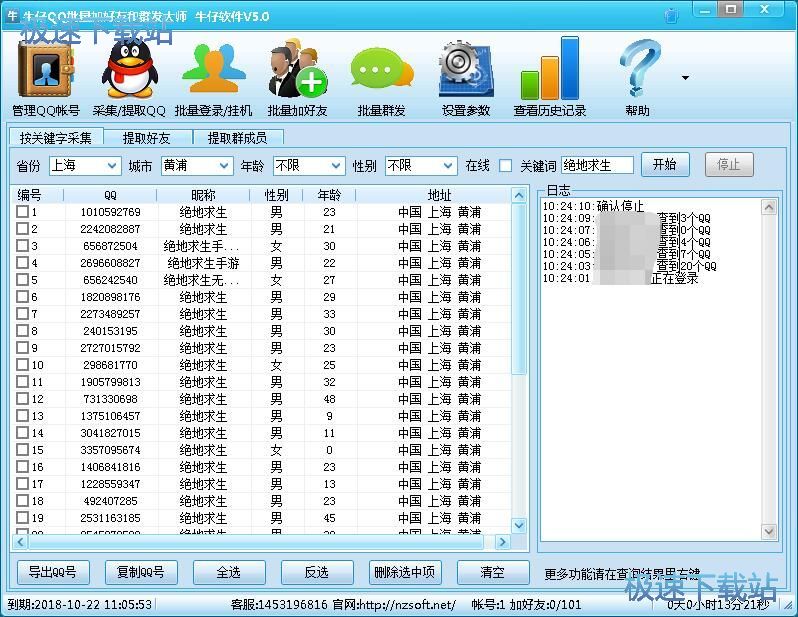Click the 地址 column header
Image resolution: width=798 pixels, height=617 pixels.
[x=434, y=195]
